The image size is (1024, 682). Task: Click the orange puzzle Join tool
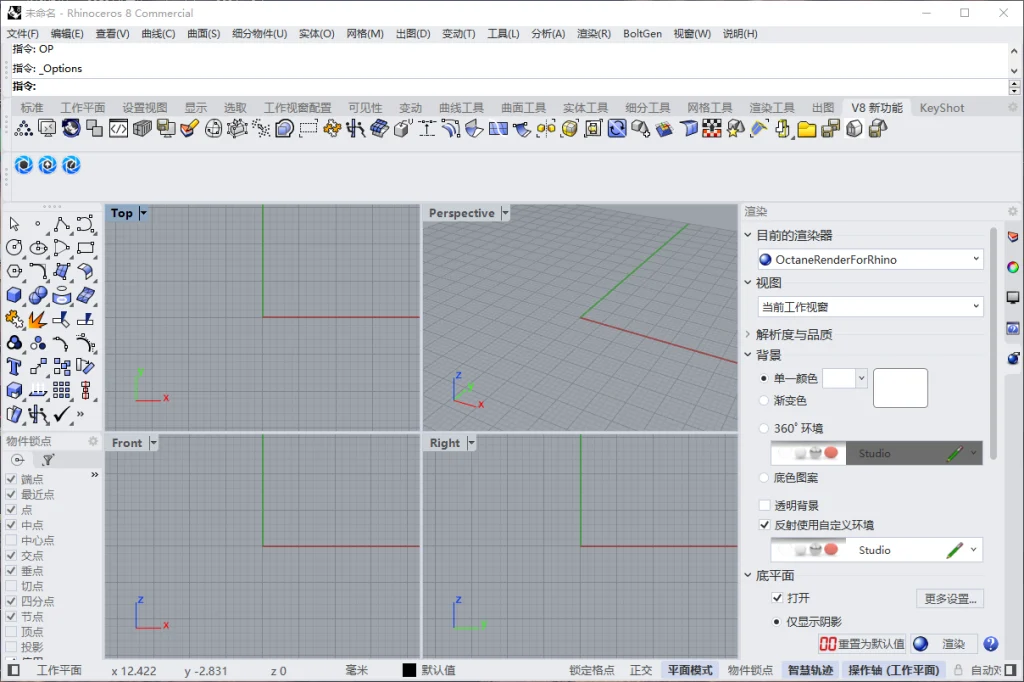14,319
